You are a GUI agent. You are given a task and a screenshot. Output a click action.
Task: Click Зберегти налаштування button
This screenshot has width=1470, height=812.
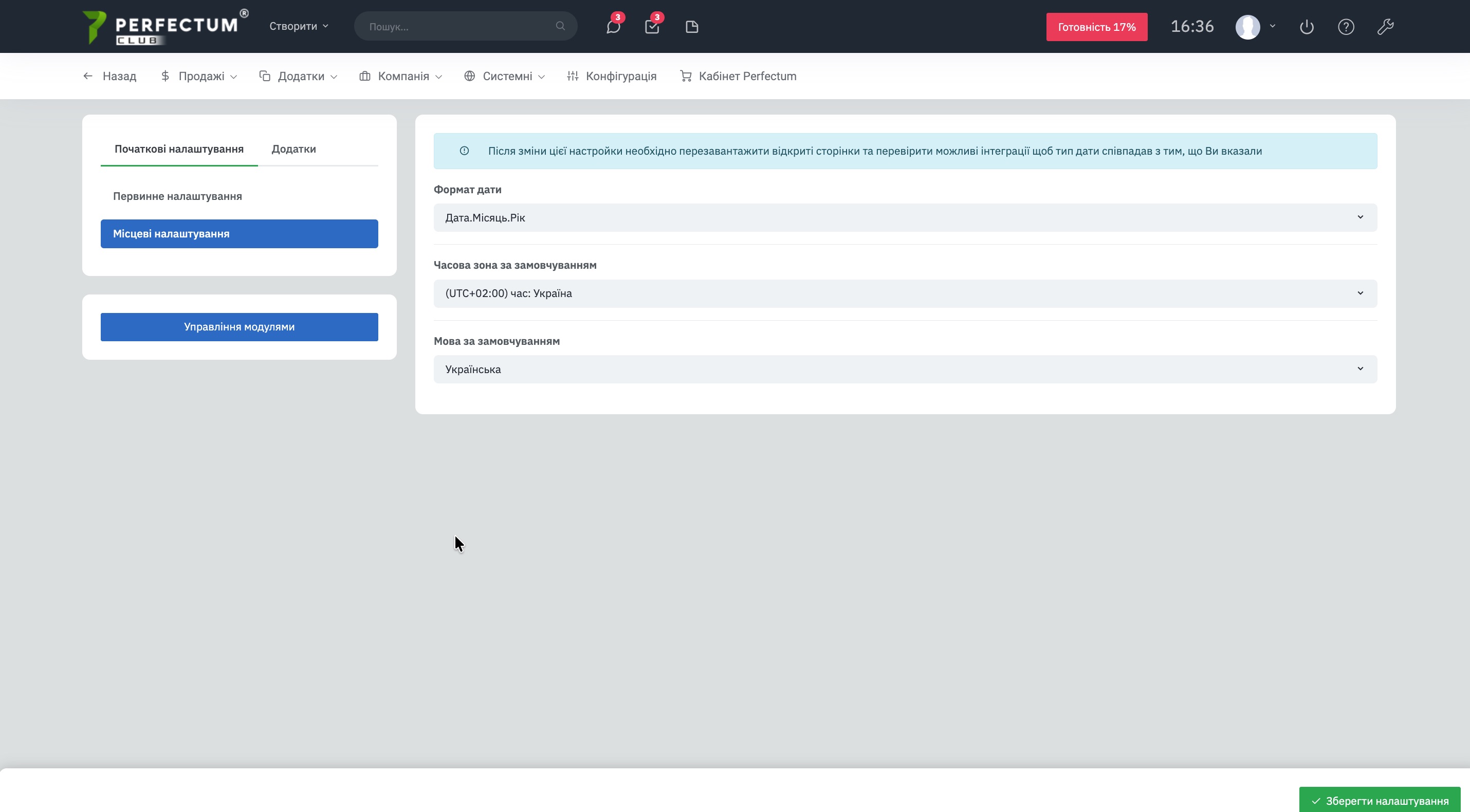click(1379, 801)
